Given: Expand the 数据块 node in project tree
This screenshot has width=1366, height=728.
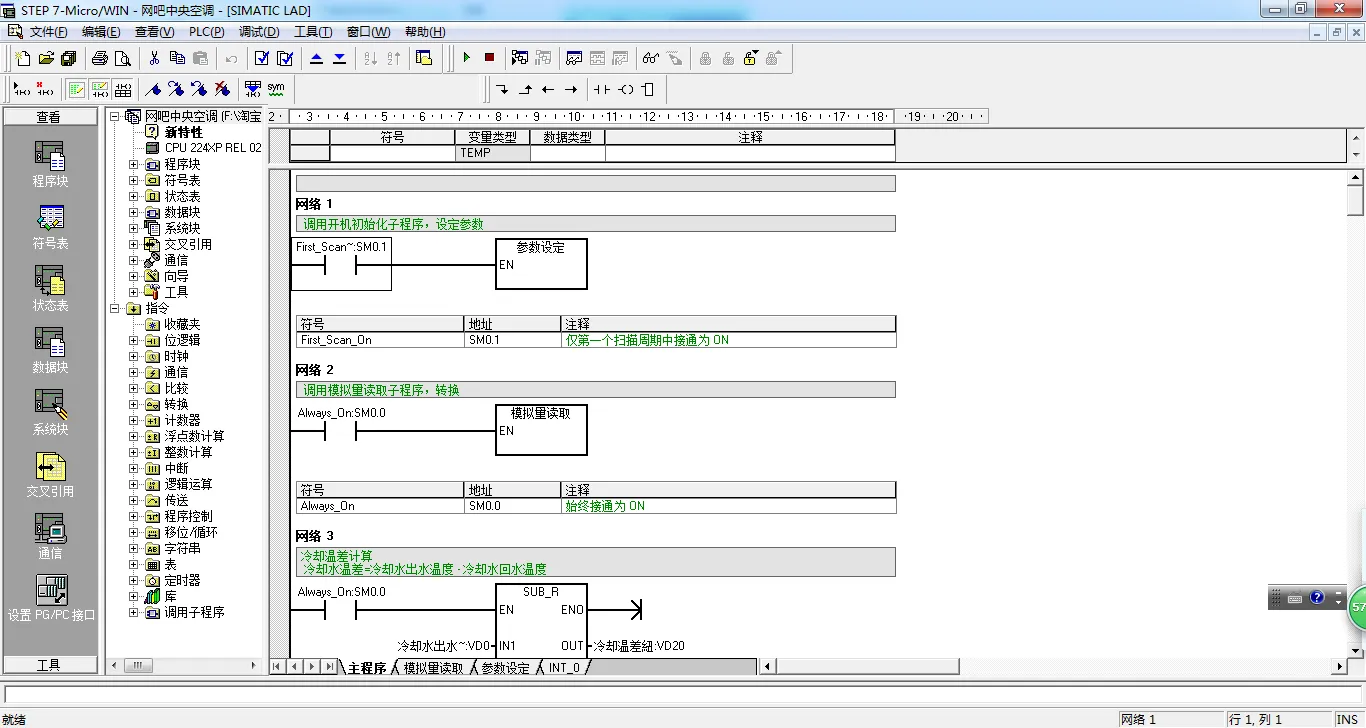Looking at the screenshot, I should (134, 212).
